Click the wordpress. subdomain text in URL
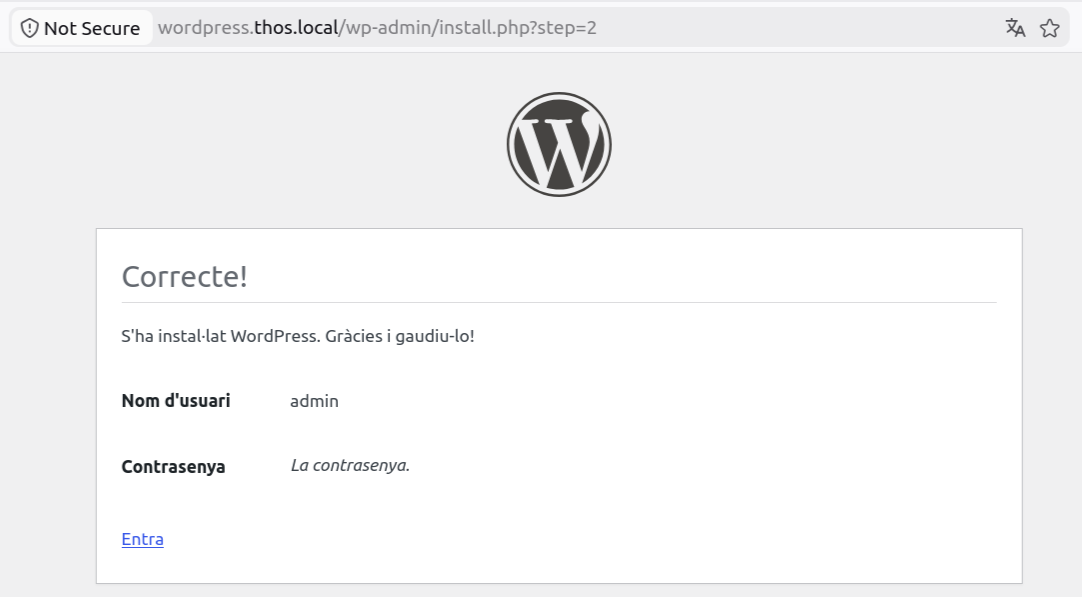1082x597 pixels. (206, 28)
